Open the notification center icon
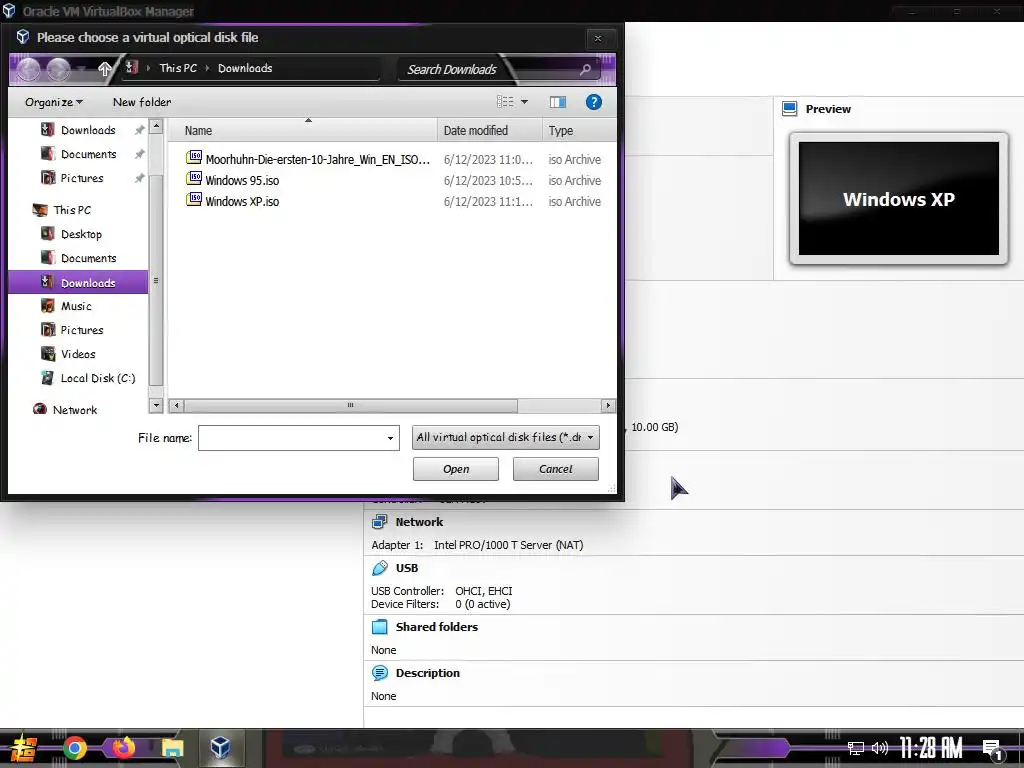This screenshot has width=1024, height=768. tap(993, 750)
